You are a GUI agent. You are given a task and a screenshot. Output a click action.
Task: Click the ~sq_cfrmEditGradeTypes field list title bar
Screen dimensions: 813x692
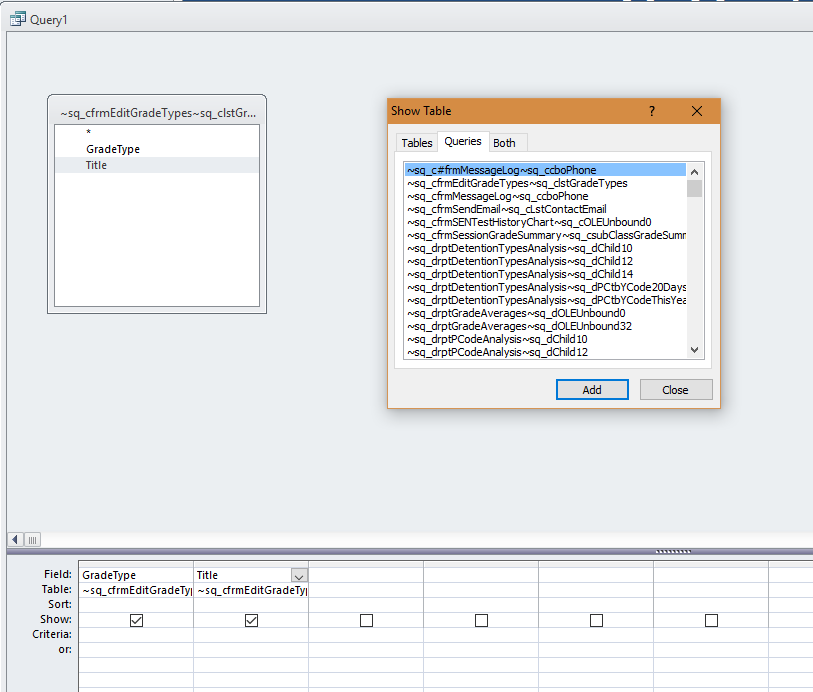[157, 112]
